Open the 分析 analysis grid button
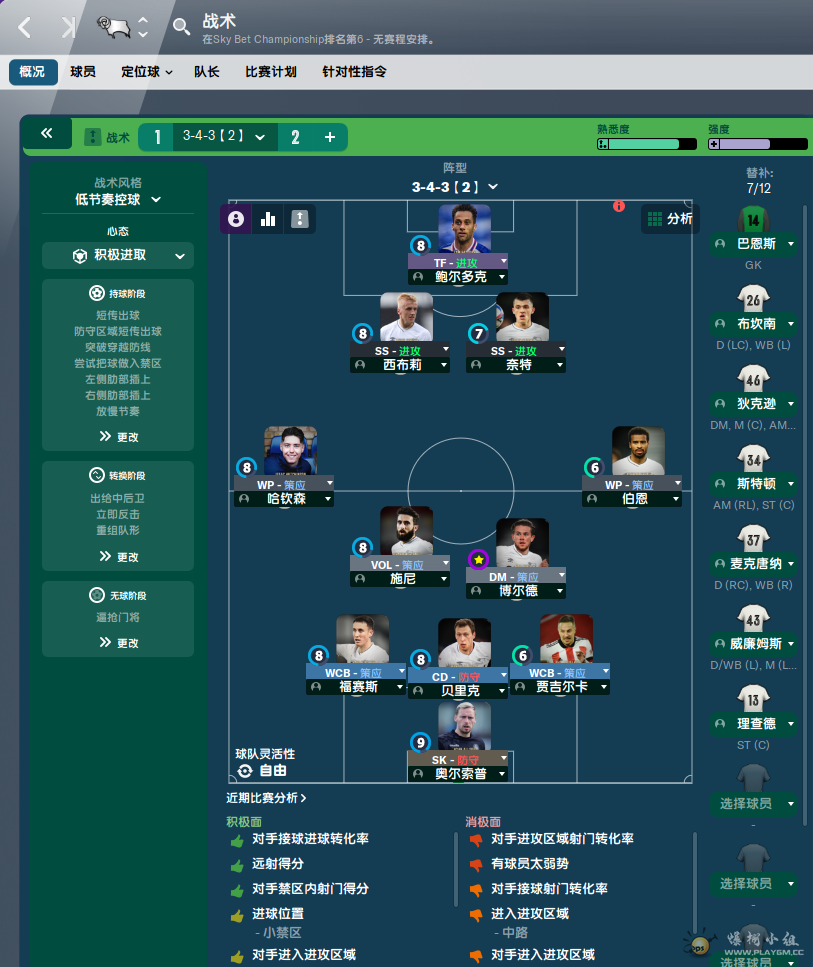Viewport: 813px width, 967px height. coord(670,218)
